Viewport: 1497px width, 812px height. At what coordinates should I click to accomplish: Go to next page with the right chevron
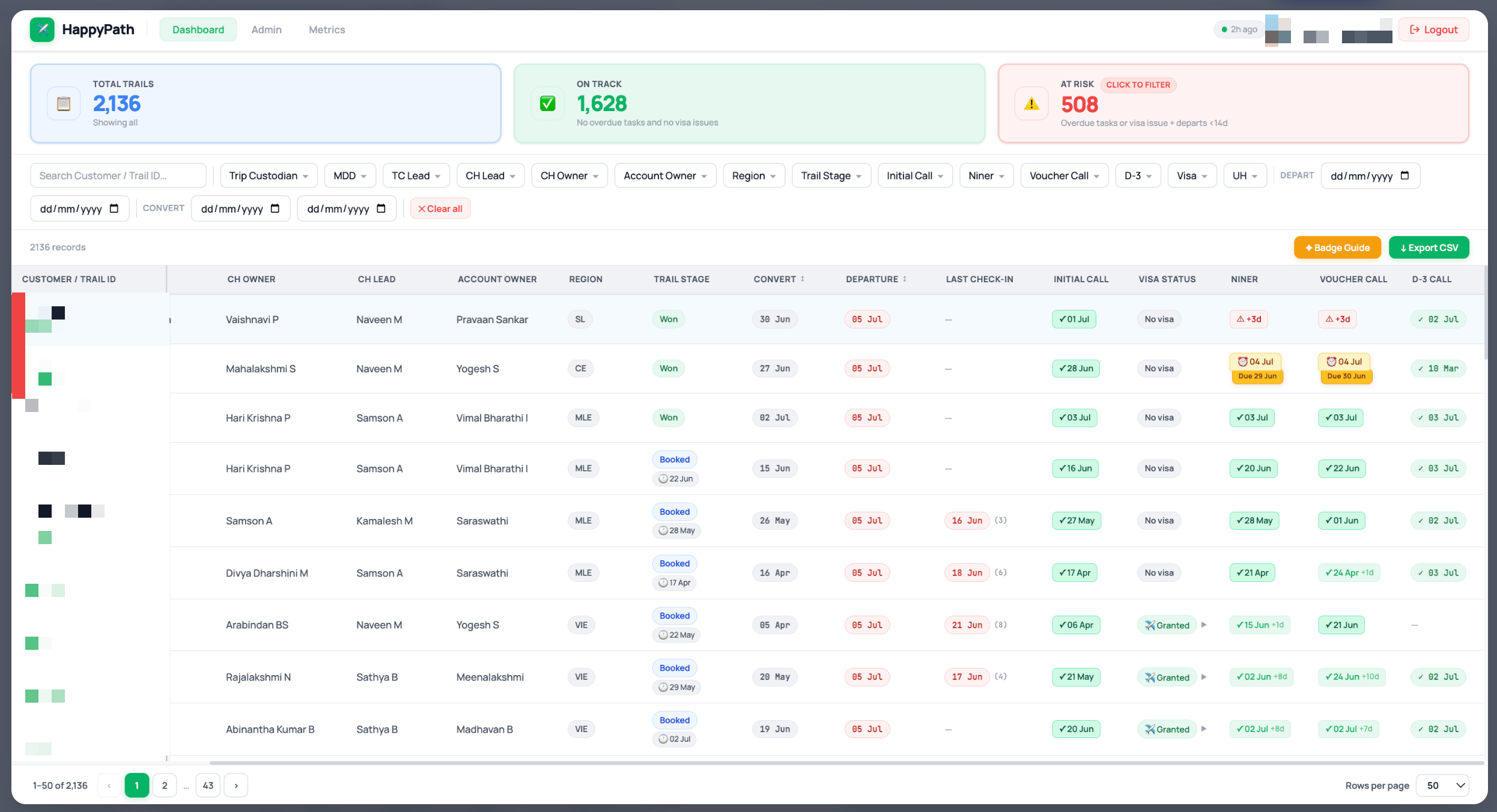[x=236, y=785]
